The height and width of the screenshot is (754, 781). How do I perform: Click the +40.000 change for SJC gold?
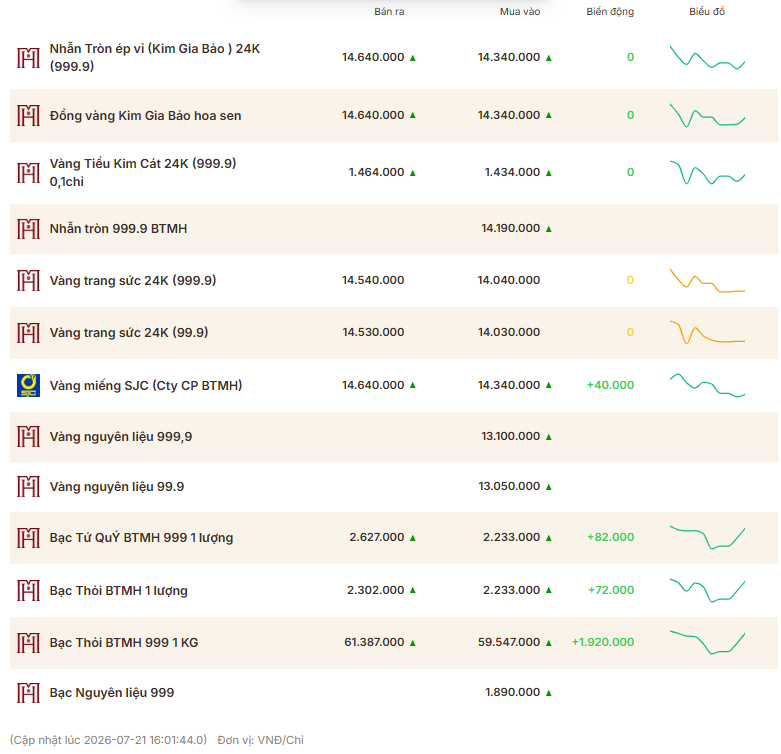pyautogui.click(x=611, y=385)
